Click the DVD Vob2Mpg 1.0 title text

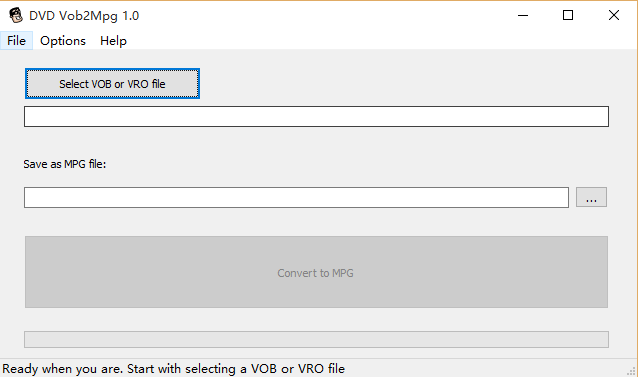coord(84,16)
